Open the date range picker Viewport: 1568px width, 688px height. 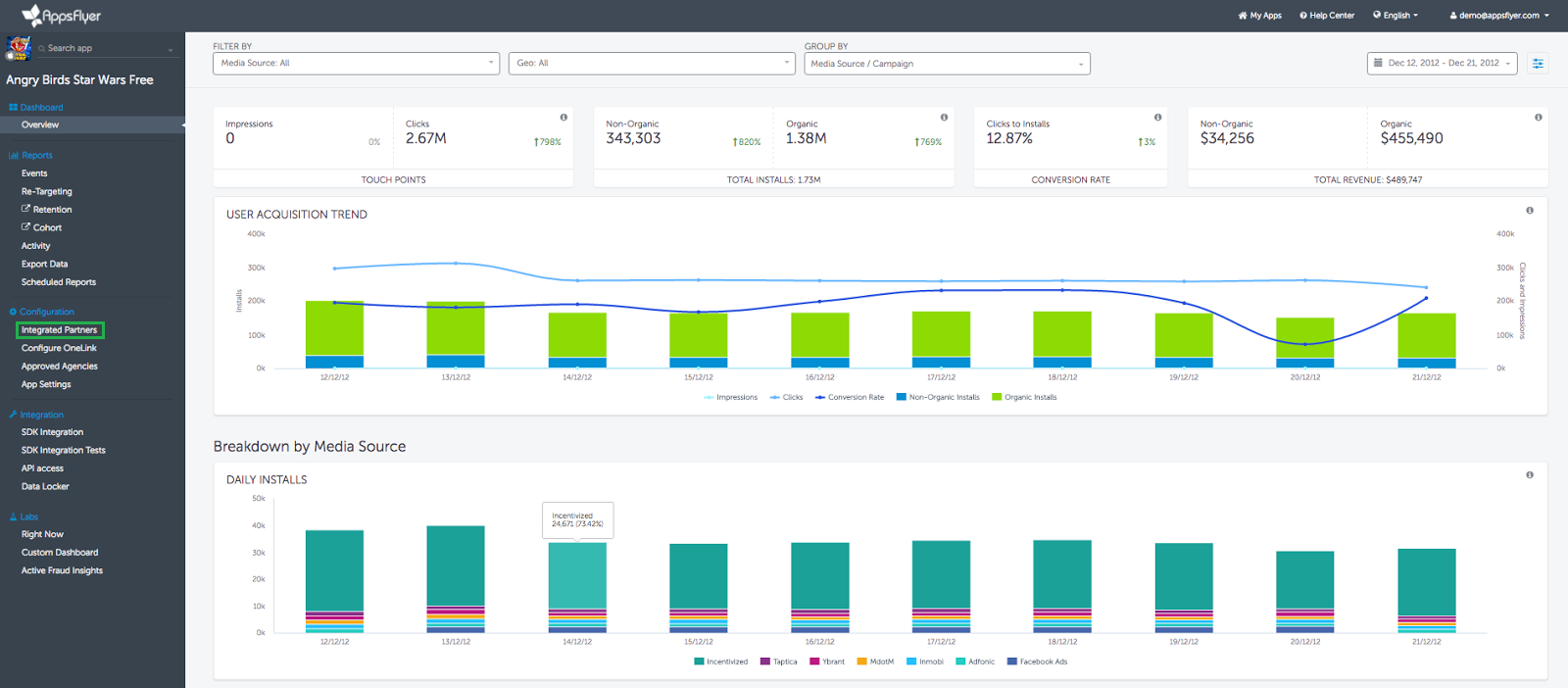pyautogui.click(x=1443, y=63)
